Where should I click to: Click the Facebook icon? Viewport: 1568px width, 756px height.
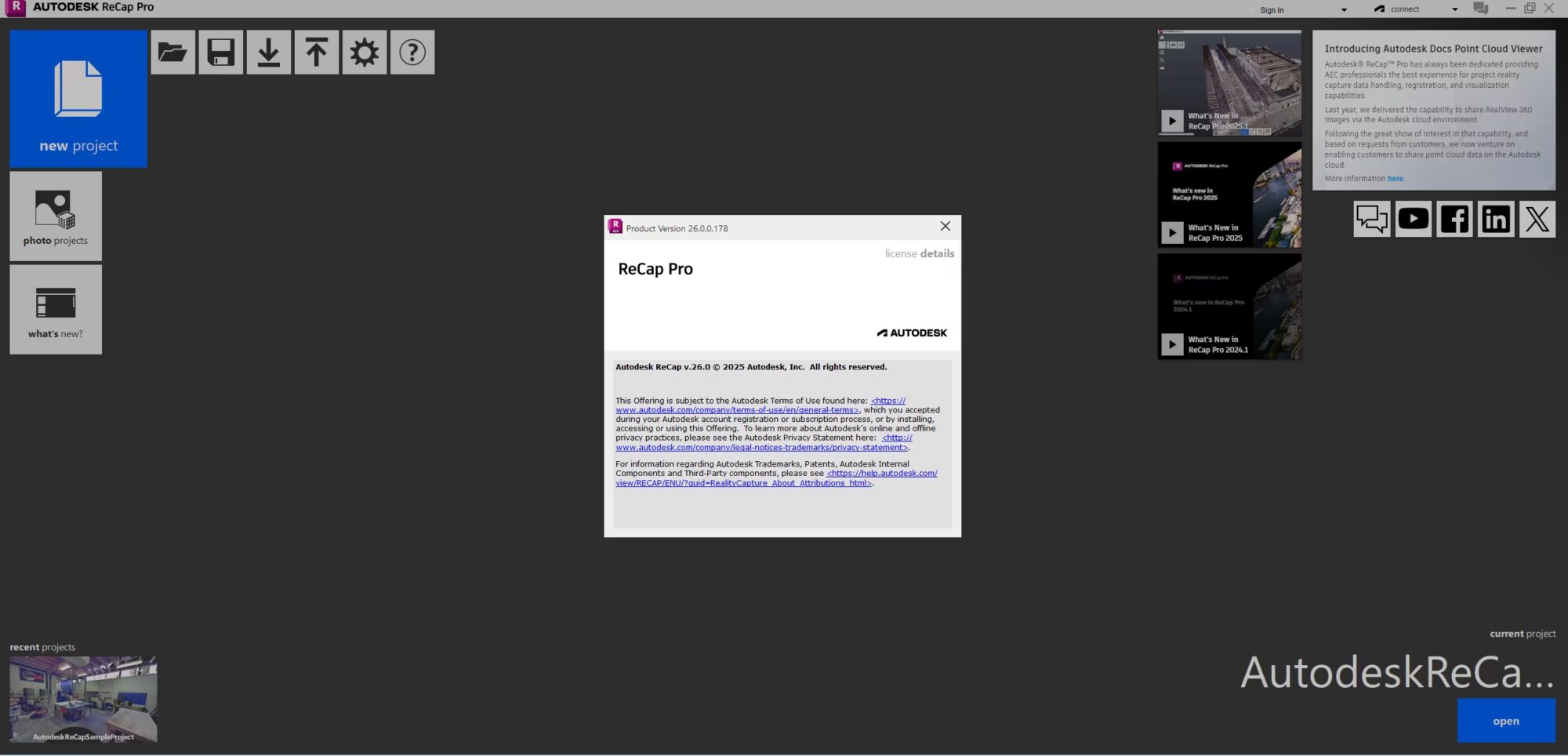[x=1454, y=218]
